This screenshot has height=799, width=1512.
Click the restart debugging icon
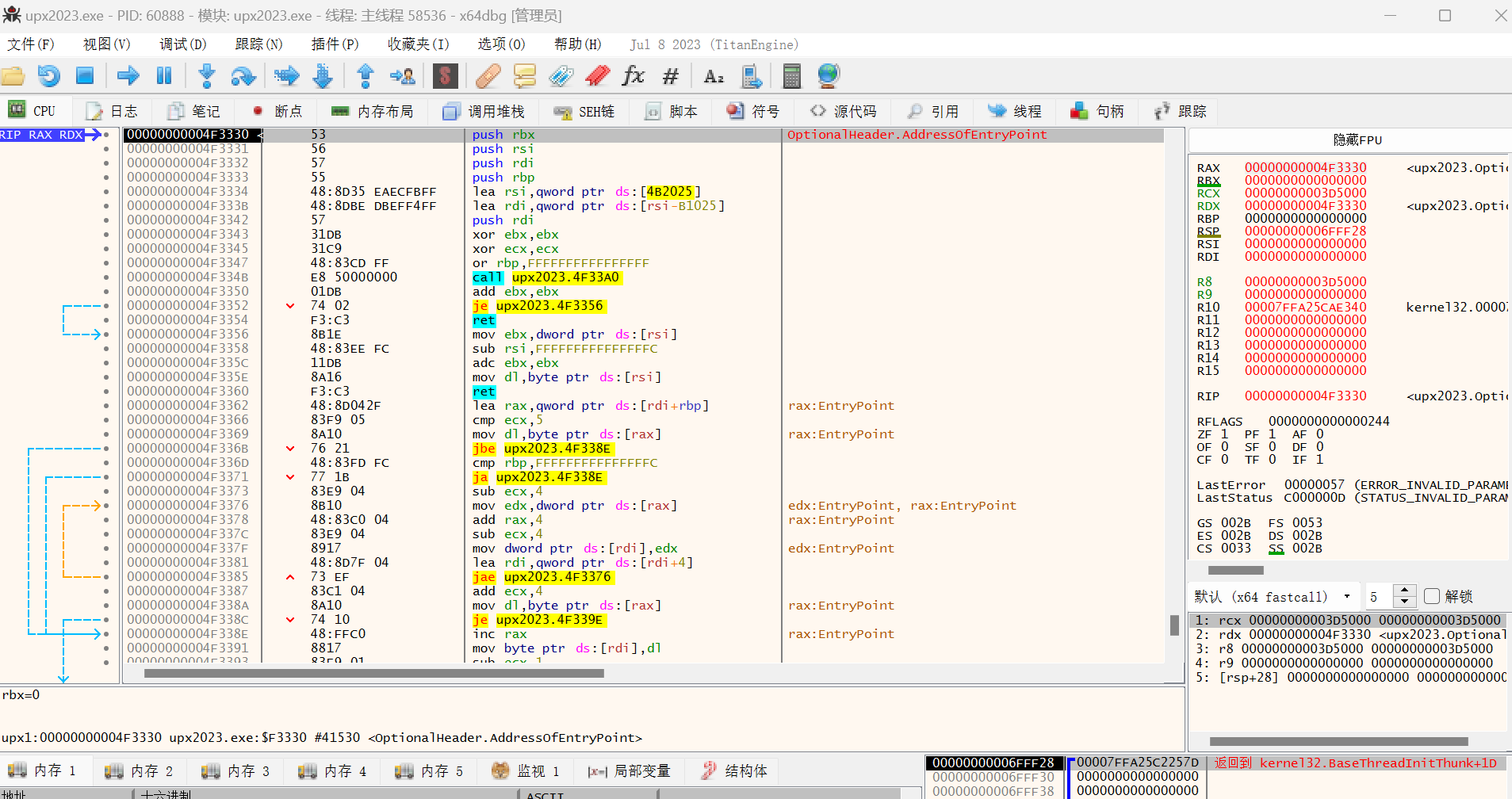(48, 76)
